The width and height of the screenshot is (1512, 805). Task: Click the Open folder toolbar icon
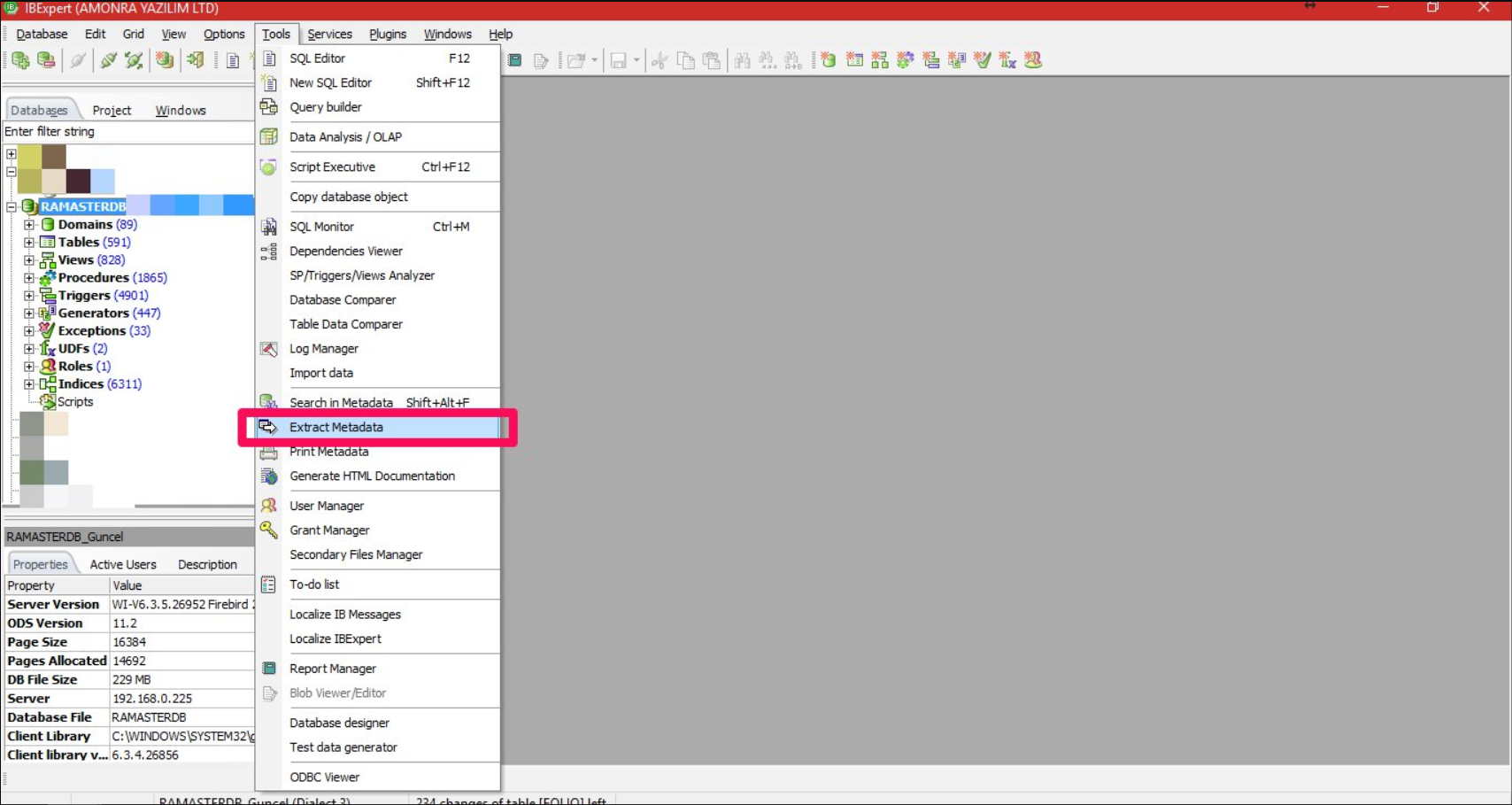(576, 60)
